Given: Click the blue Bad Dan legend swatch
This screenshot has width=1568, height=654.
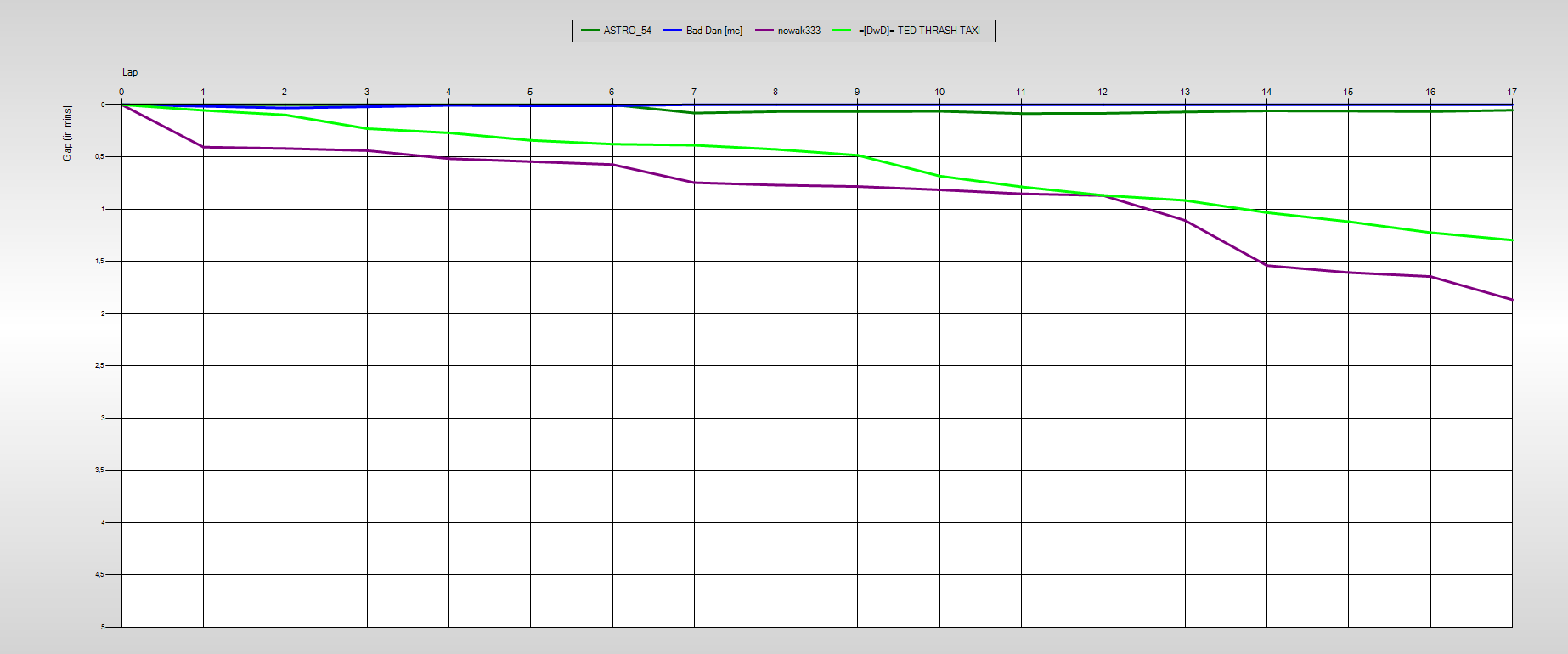Looking at the screenshot, I should (x=673, y=31).
